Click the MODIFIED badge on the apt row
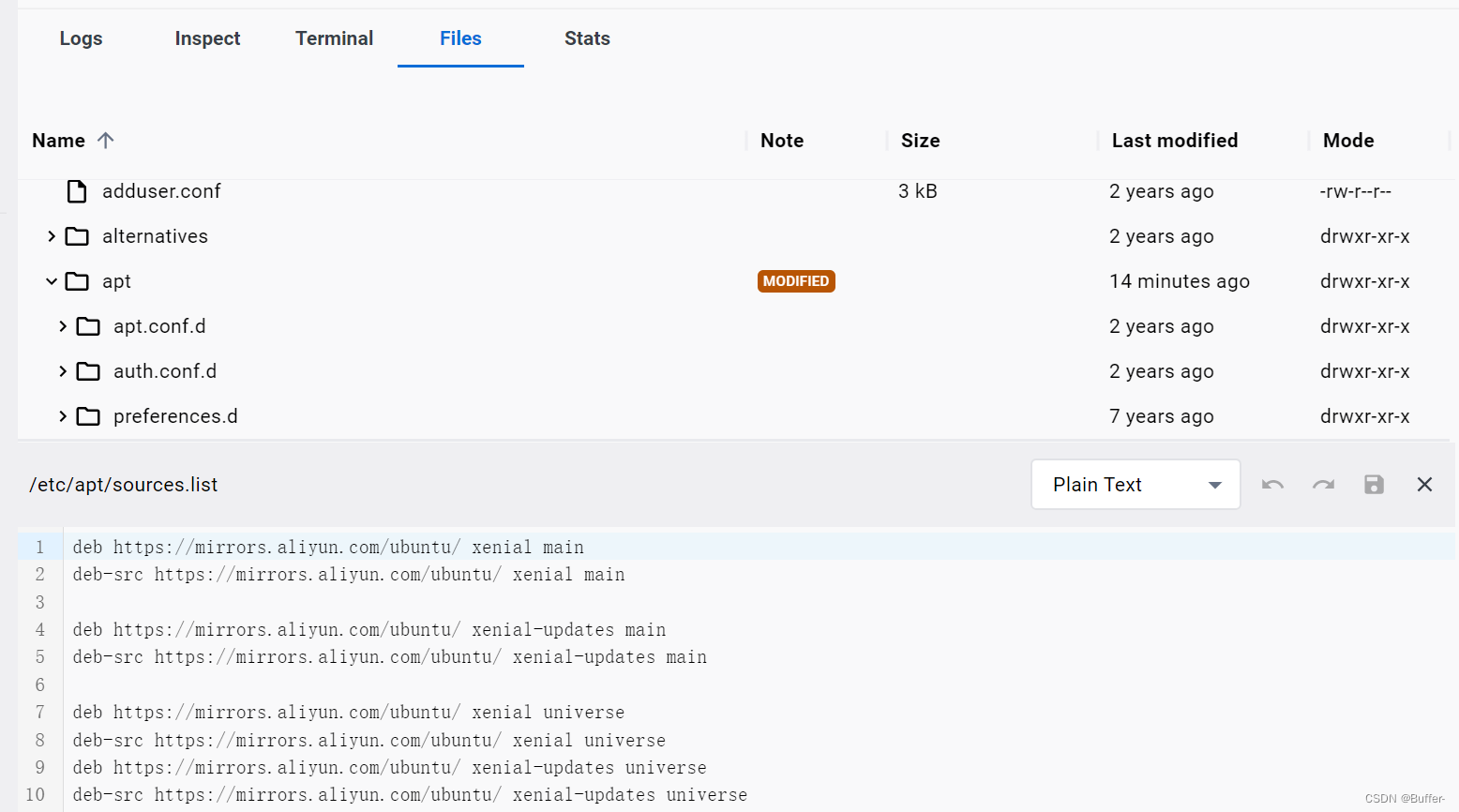This screenshot has width=1459, height=812. click(x=796, y=280)
